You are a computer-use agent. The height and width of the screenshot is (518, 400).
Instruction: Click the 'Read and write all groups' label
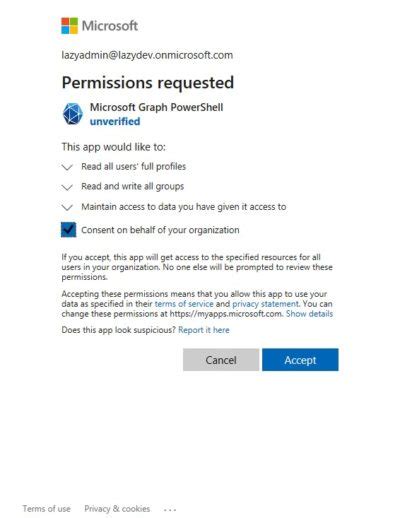click(133, 186)
